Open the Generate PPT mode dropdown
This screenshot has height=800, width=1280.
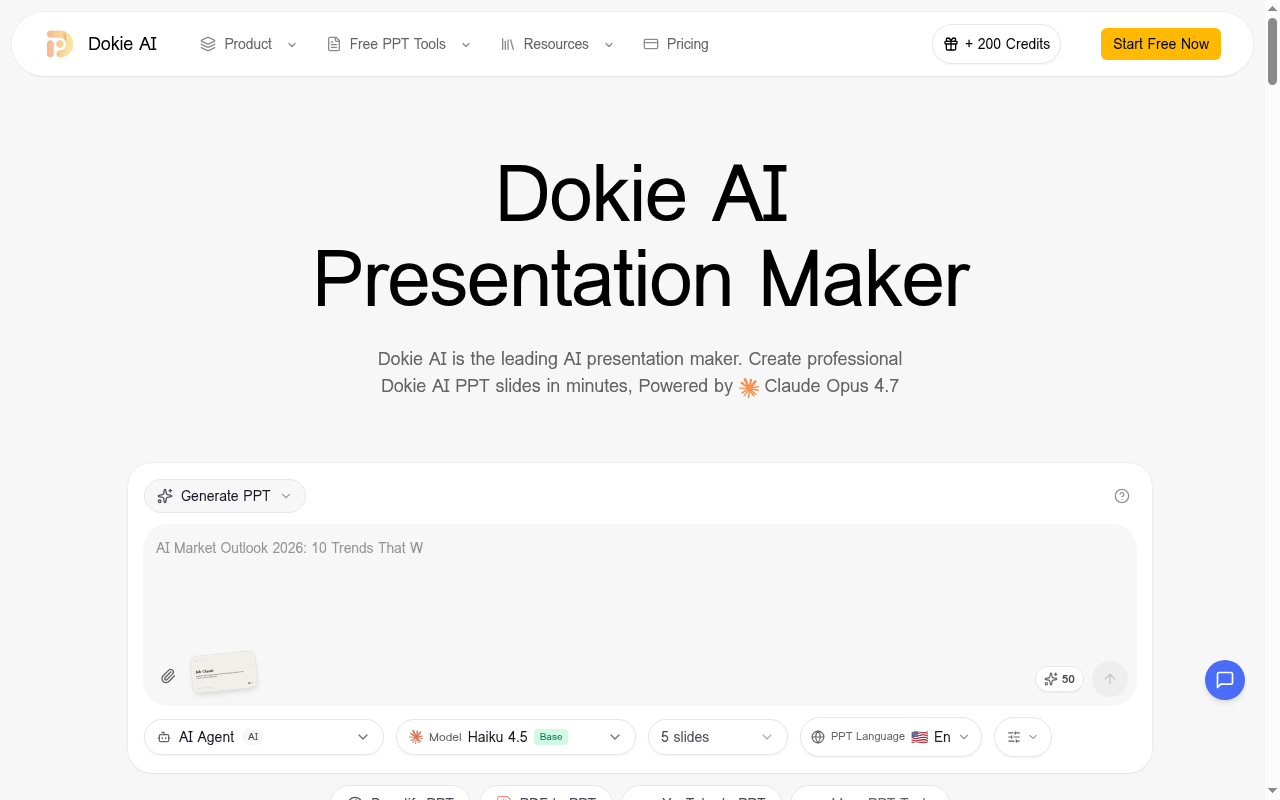click(x=225, y=496)
